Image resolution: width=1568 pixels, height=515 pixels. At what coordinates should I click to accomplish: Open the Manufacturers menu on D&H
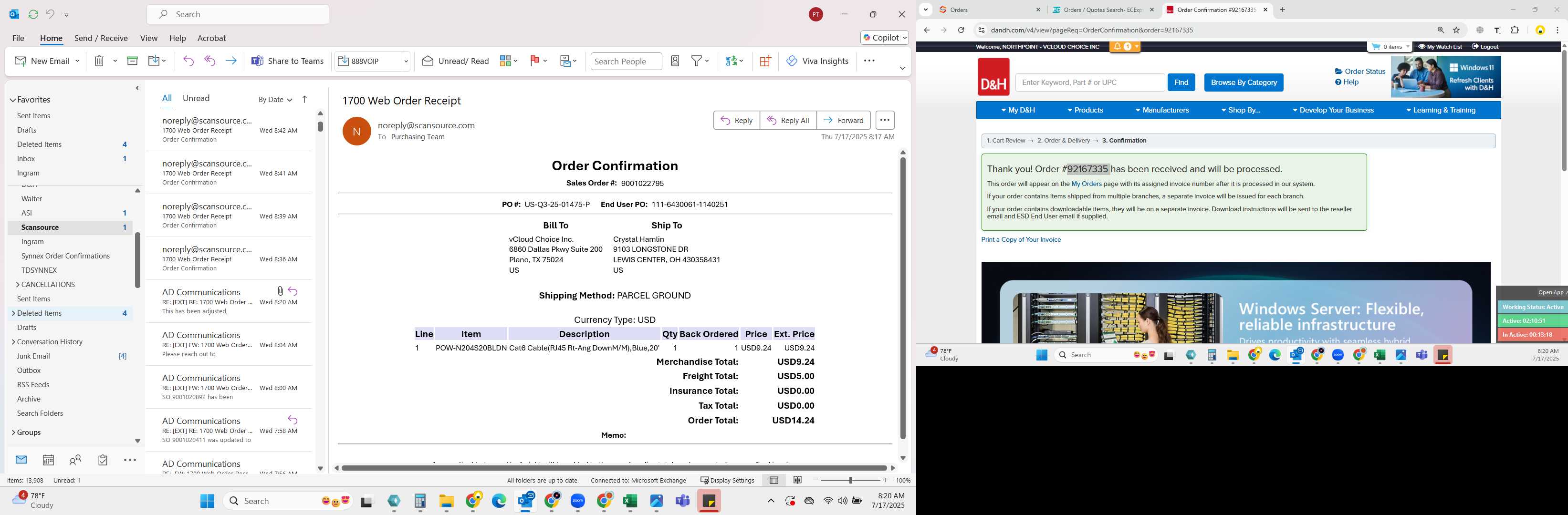1161,110
